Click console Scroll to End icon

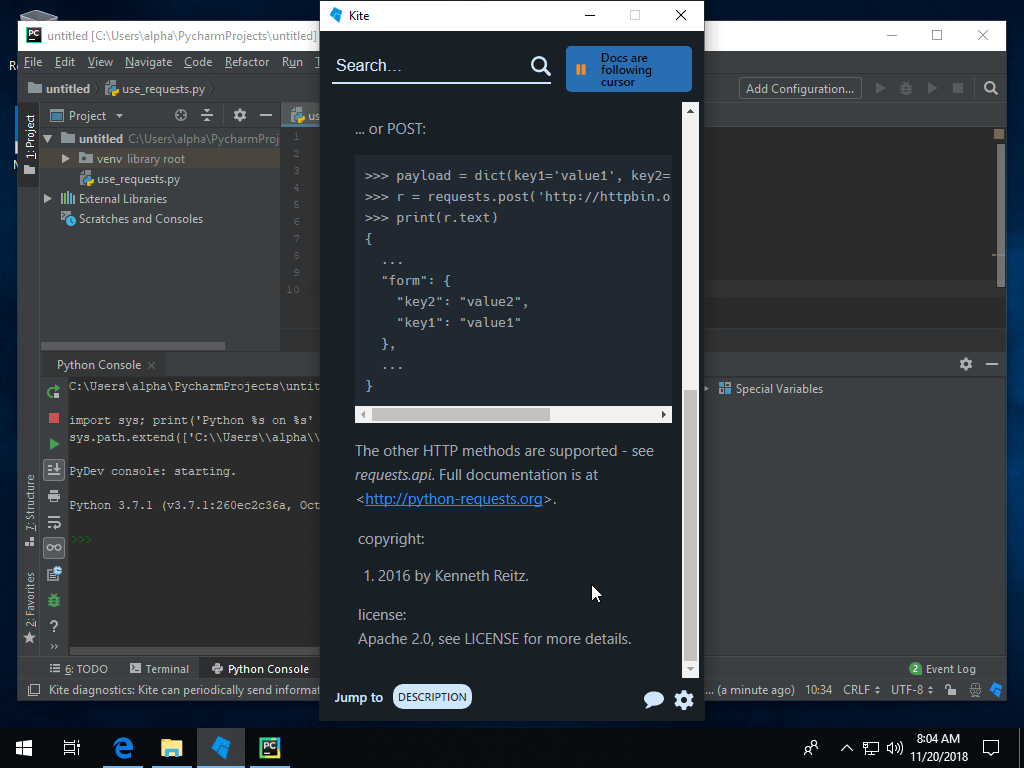(54, 470)
